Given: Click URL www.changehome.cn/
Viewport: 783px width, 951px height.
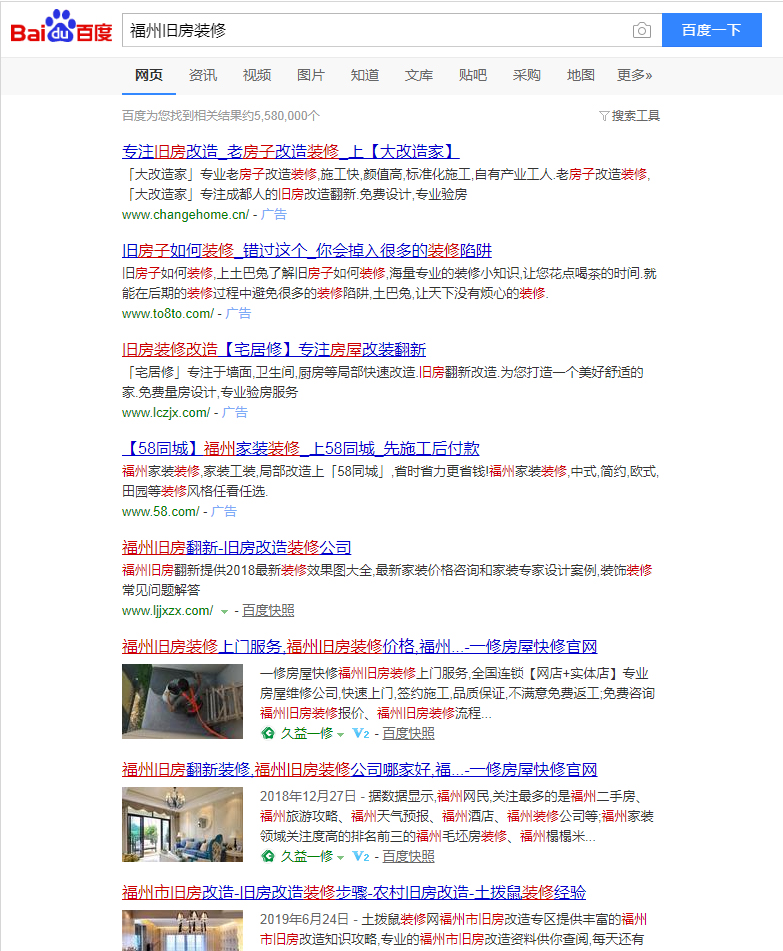Looking at the screenshot, I should pos(185,215).
